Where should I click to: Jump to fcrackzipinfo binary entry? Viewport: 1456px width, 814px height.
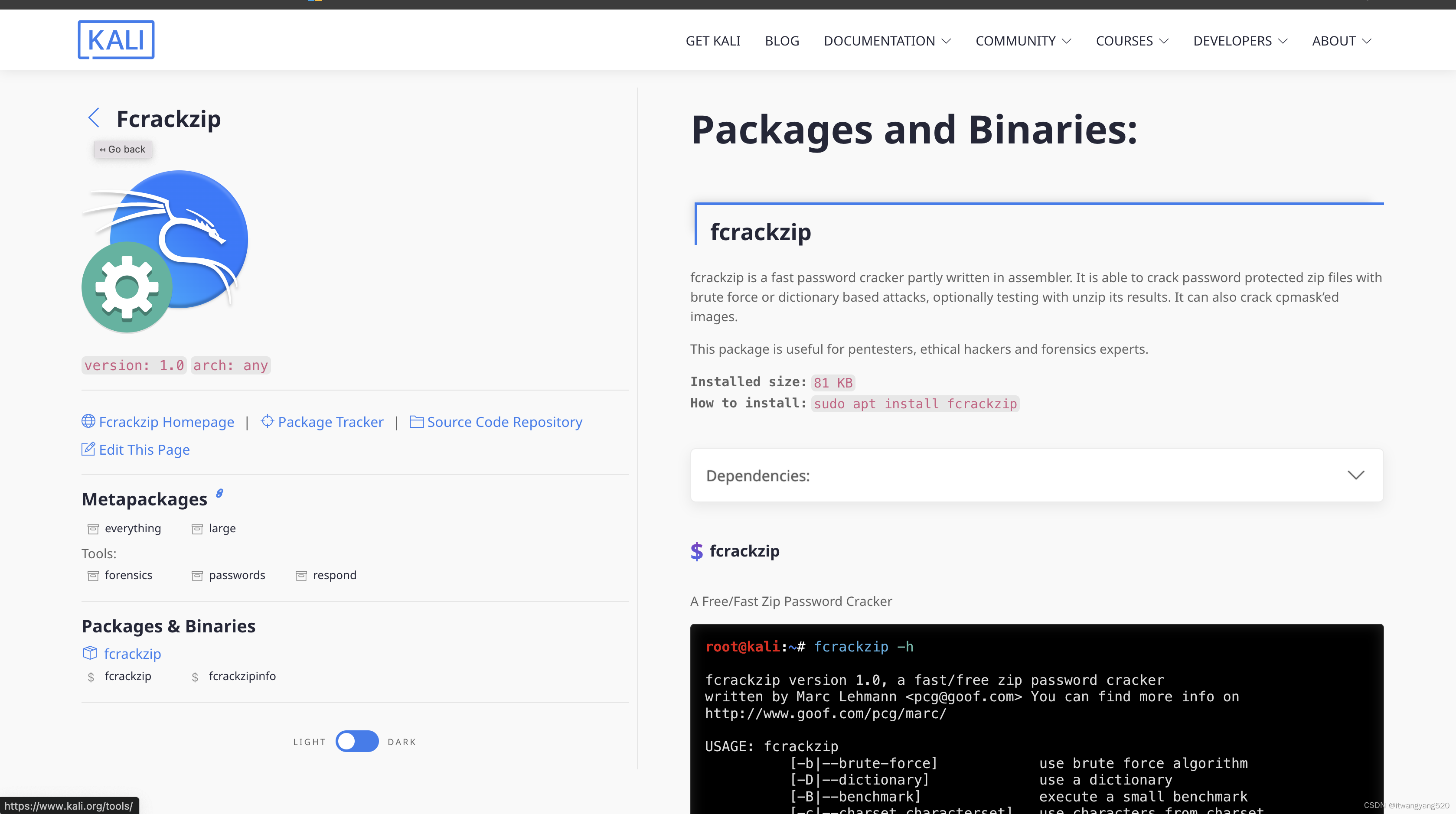click(x=242, y=676)
